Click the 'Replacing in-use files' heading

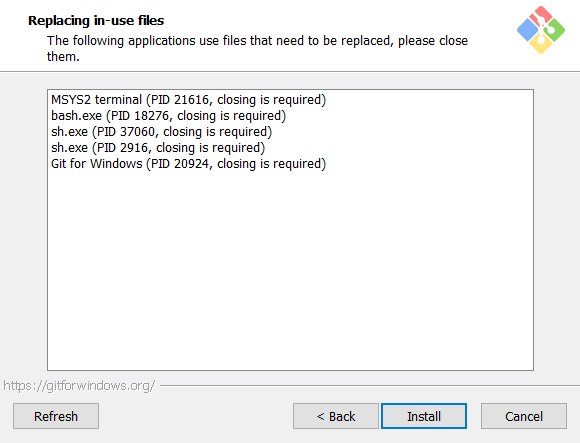(96, 20)
